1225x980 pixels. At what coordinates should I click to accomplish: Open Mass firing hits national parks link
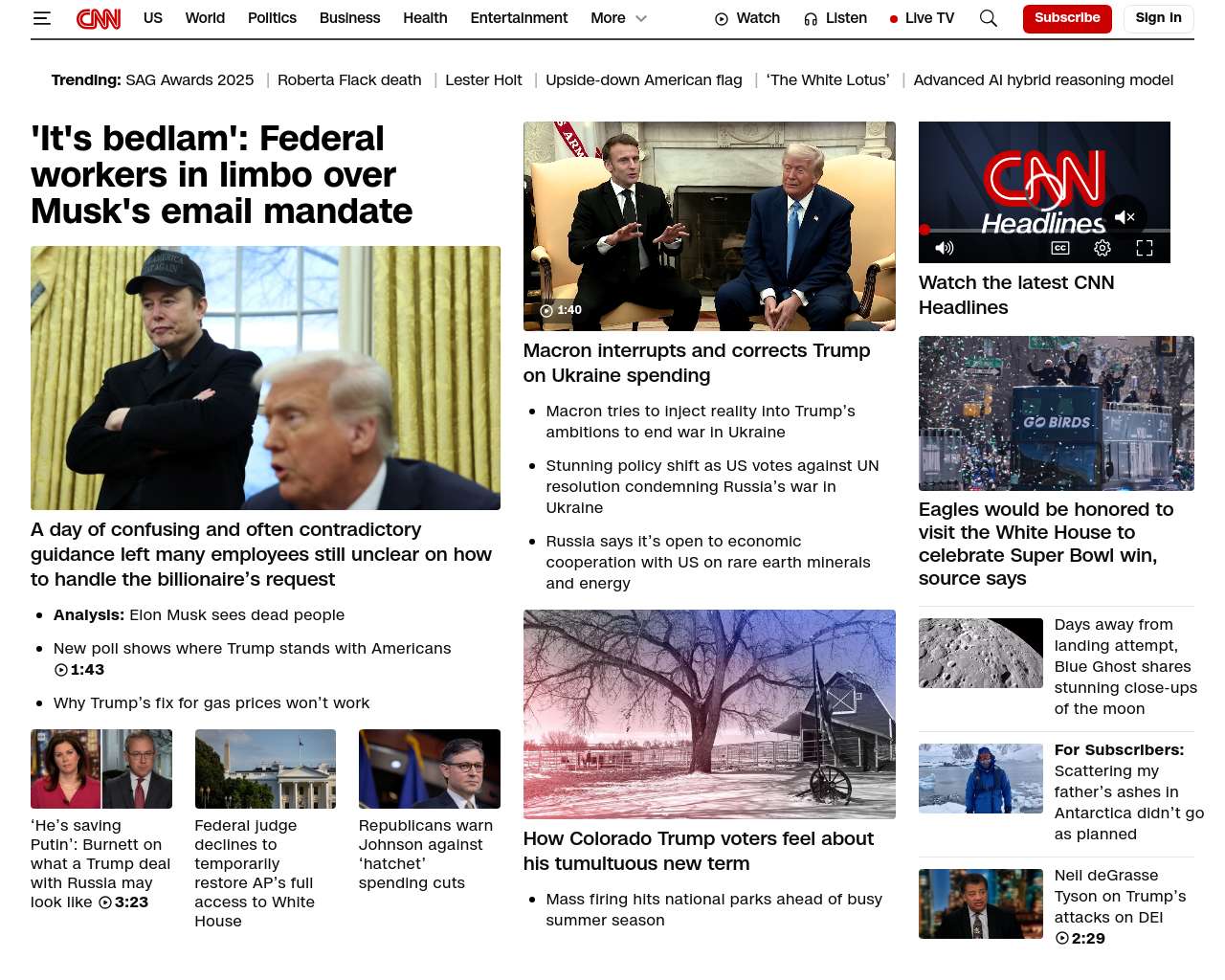[714, 909]
